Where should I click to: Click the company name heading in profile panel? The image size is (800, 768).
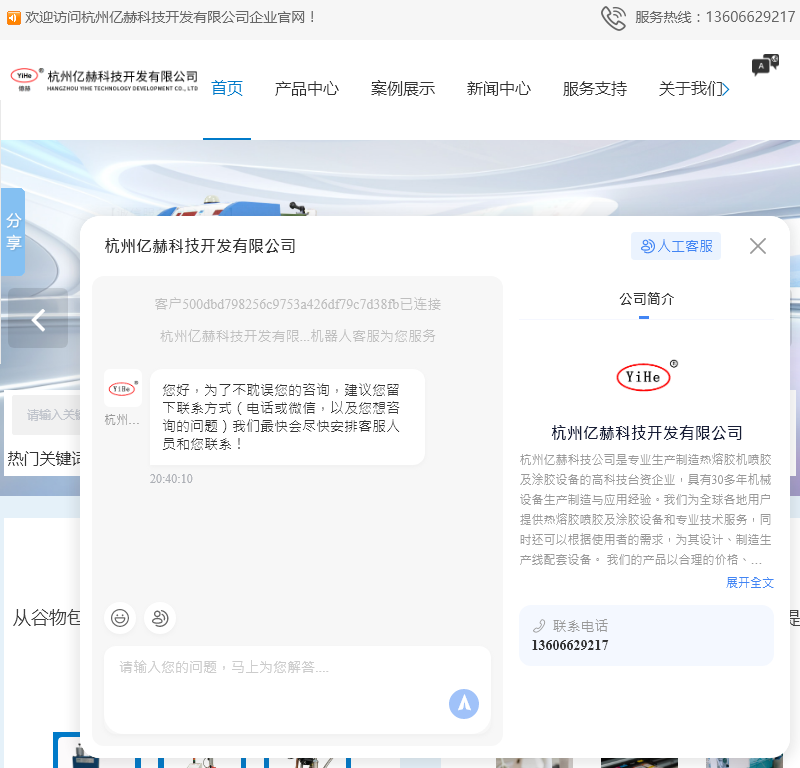646,433
